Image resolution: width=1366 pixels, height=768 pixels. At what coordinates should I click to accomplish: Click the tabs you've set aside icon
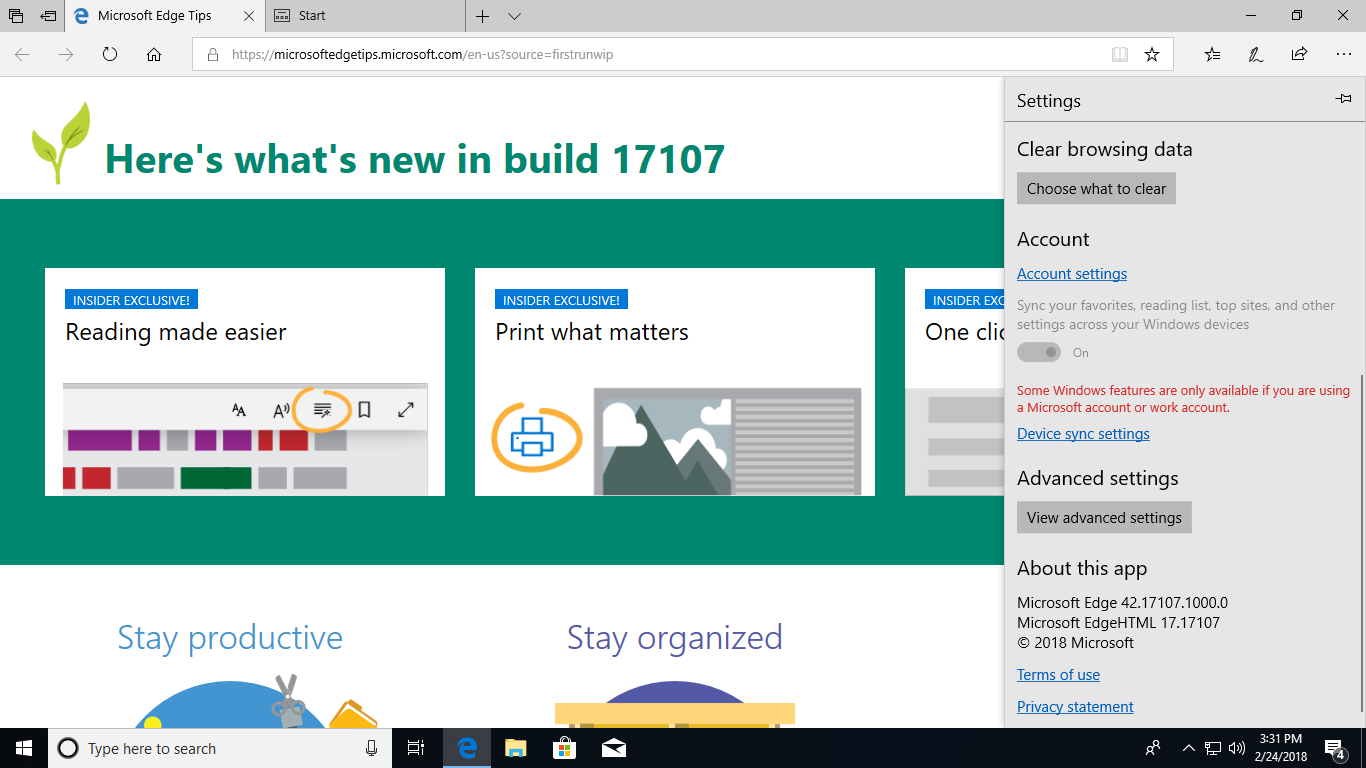(x=16, y=16)
